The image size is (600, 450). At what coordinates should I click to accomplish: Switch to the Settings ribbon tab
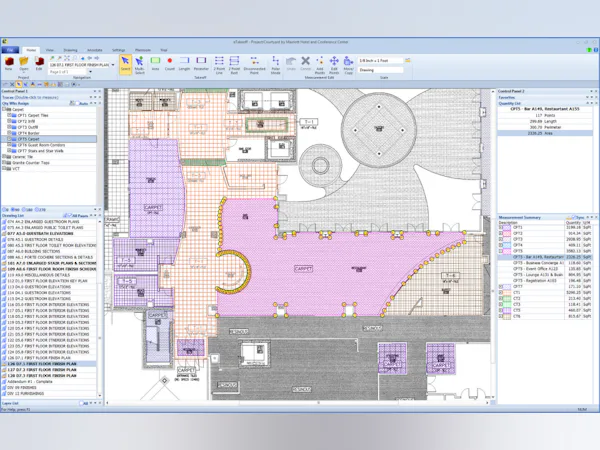(x=119, y=50)
